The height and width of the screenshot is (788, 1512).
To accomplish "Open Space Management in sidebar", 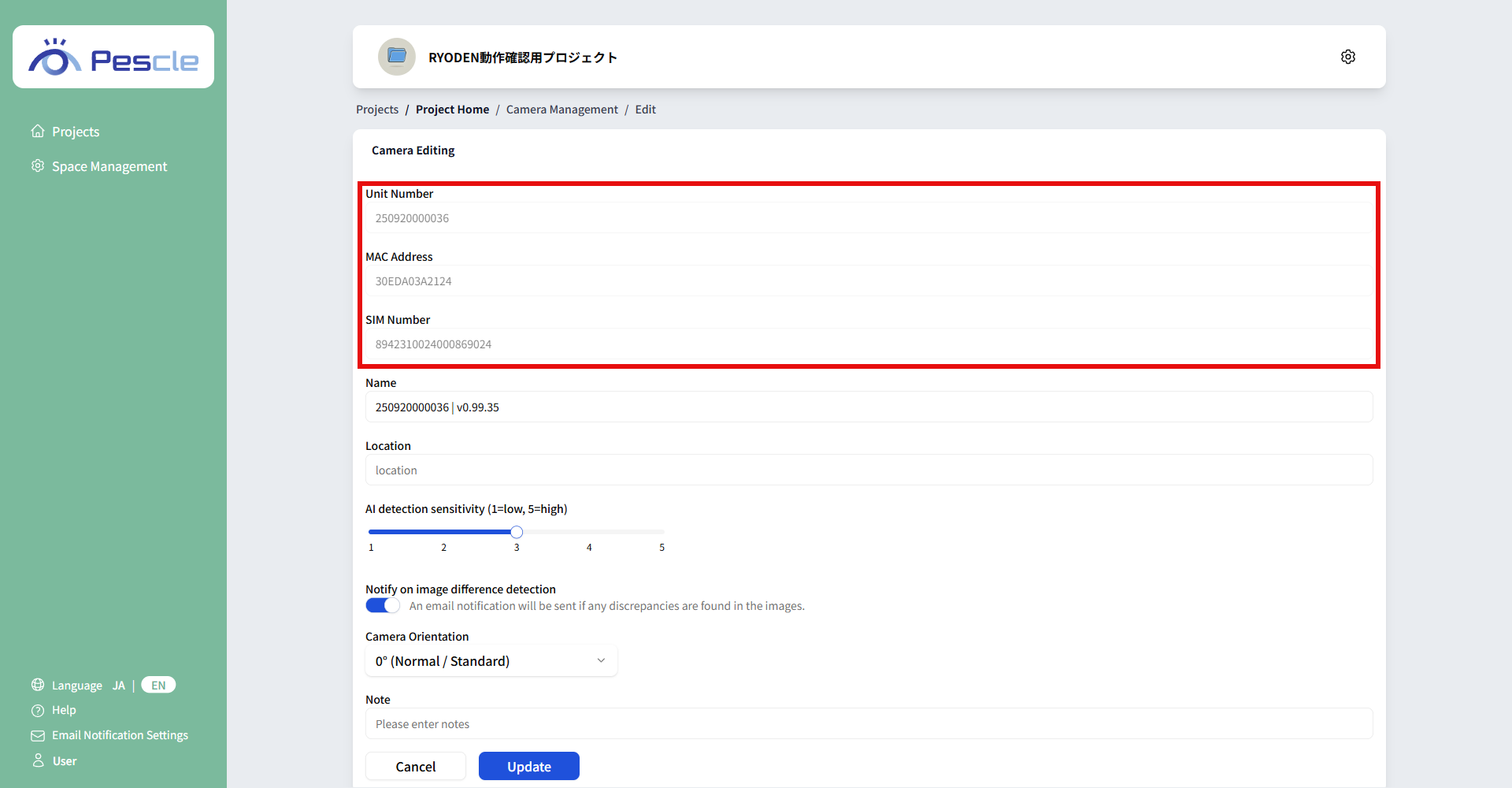I will 109,166.
